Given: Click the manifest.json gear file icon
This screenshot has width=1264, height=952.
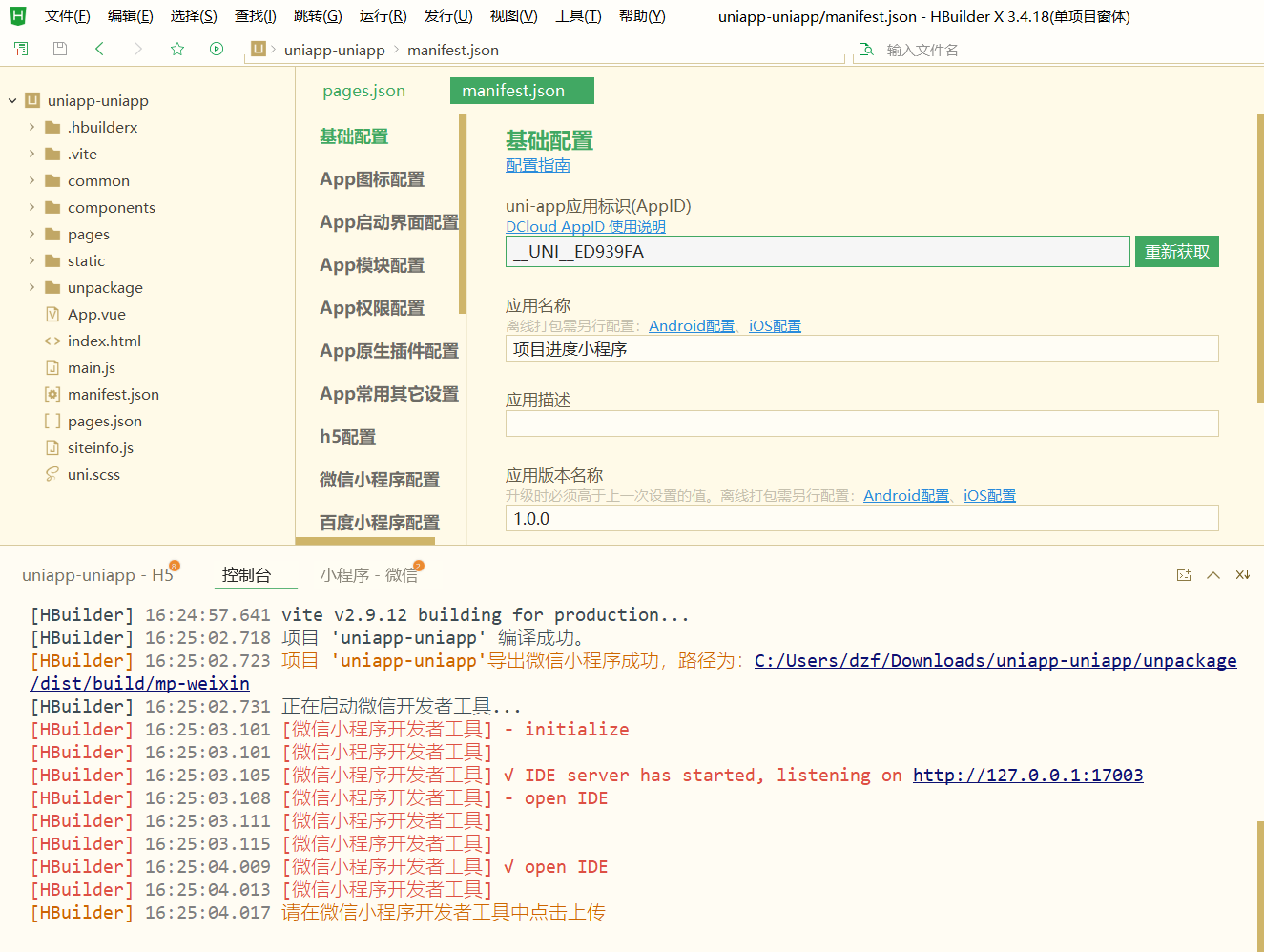Looking at the screenshot, I should (52, 394).
